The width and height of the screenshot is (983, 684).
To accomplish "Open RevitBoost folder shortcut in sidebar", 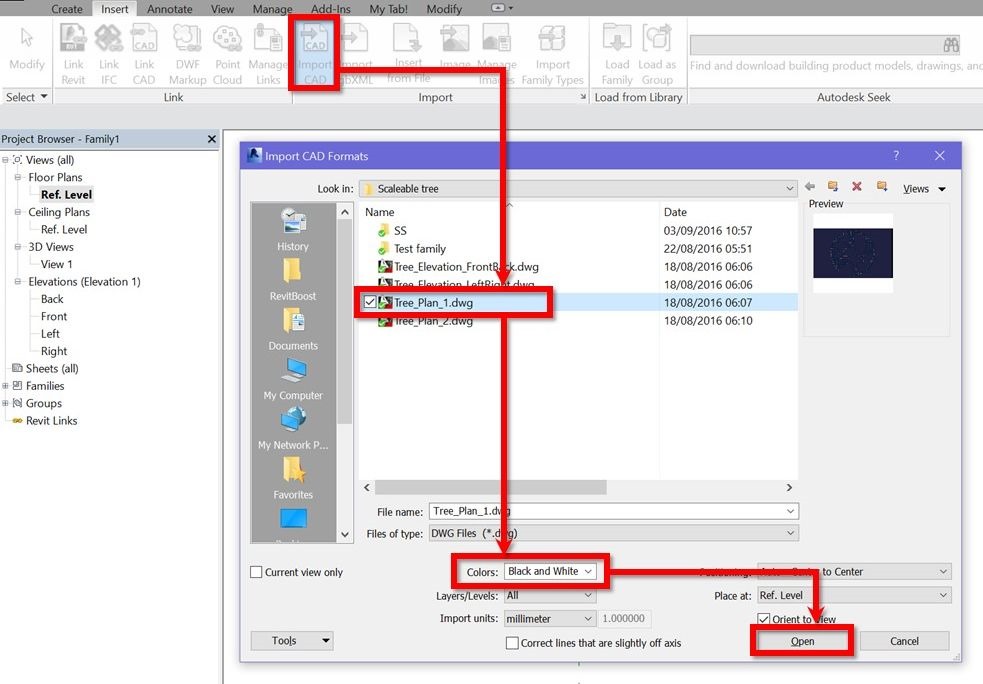I will [x=293, y=280].
